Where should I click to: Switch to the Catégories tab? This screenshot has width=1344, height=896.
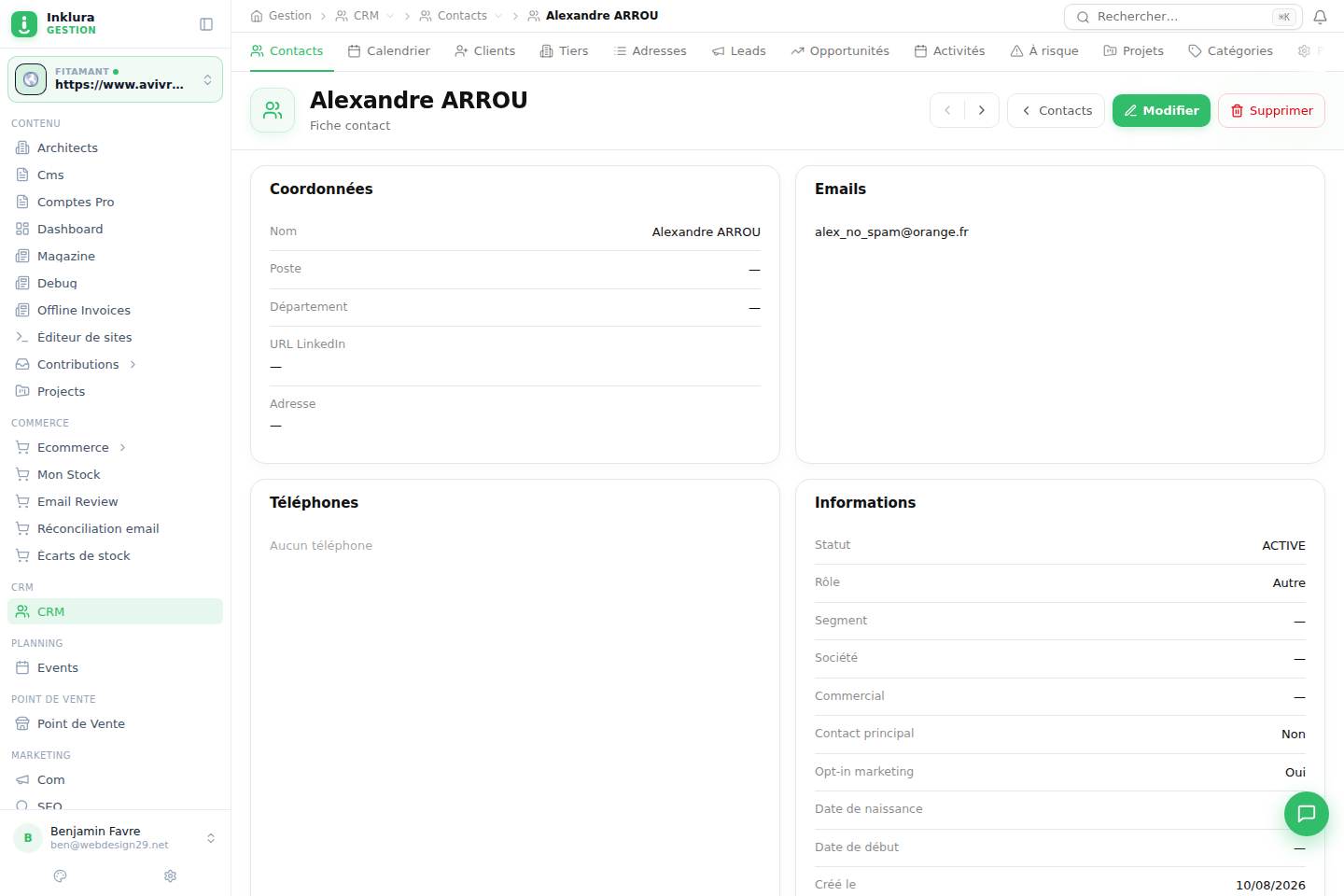pos(1231,51)
